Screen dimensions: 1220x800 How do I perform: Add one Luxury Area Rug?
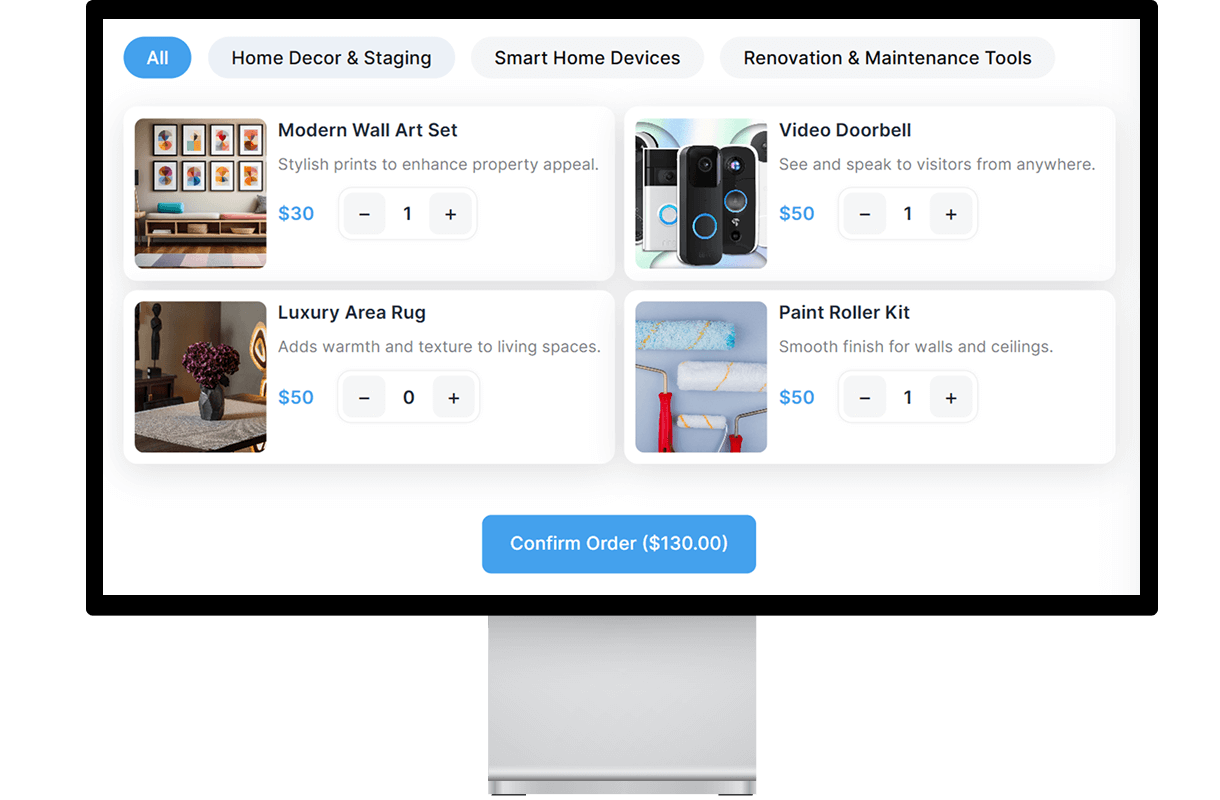453,398
